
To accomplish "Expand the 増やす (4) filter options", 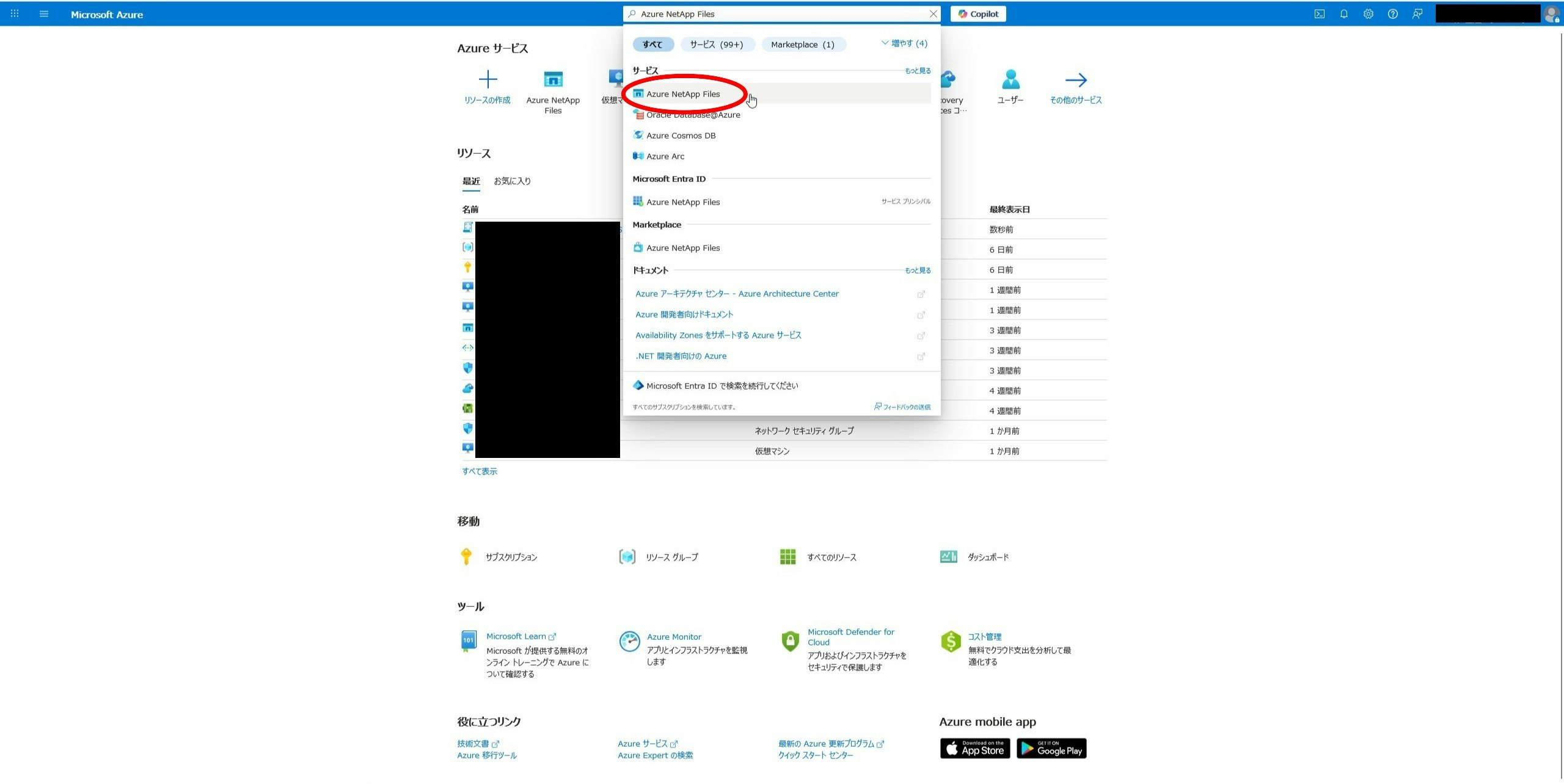I will pos(904,43).
